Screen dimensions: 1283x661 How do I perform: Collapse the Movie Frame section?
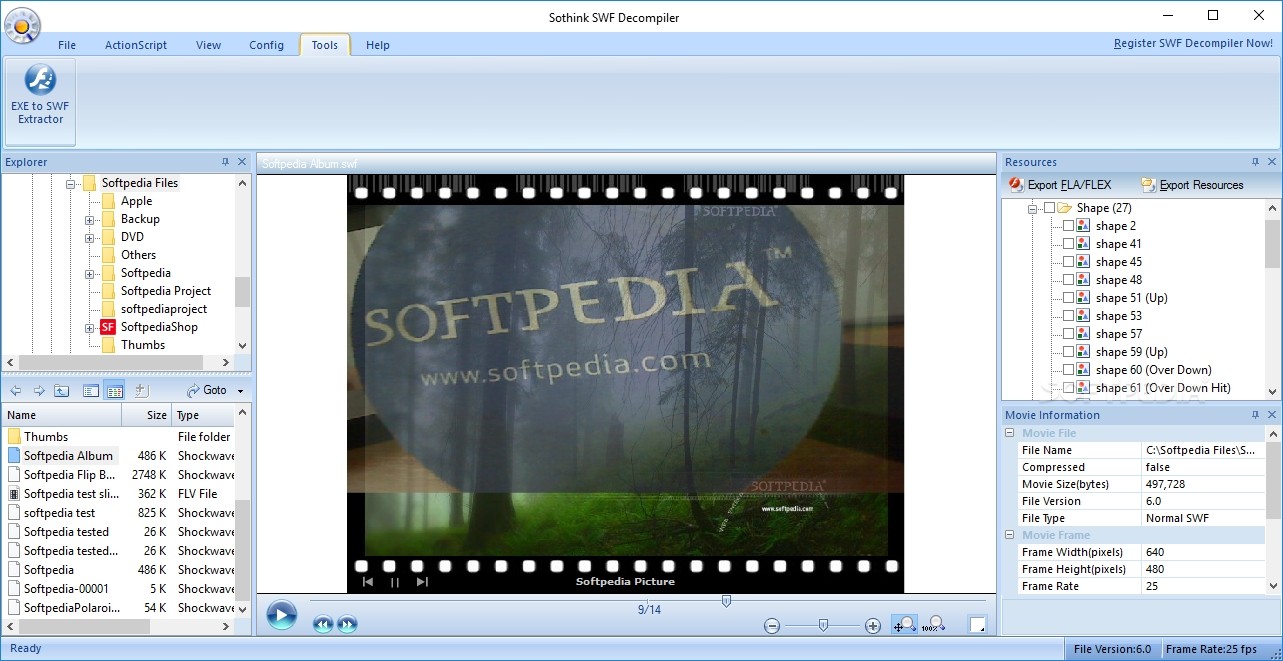(1010, 535)
